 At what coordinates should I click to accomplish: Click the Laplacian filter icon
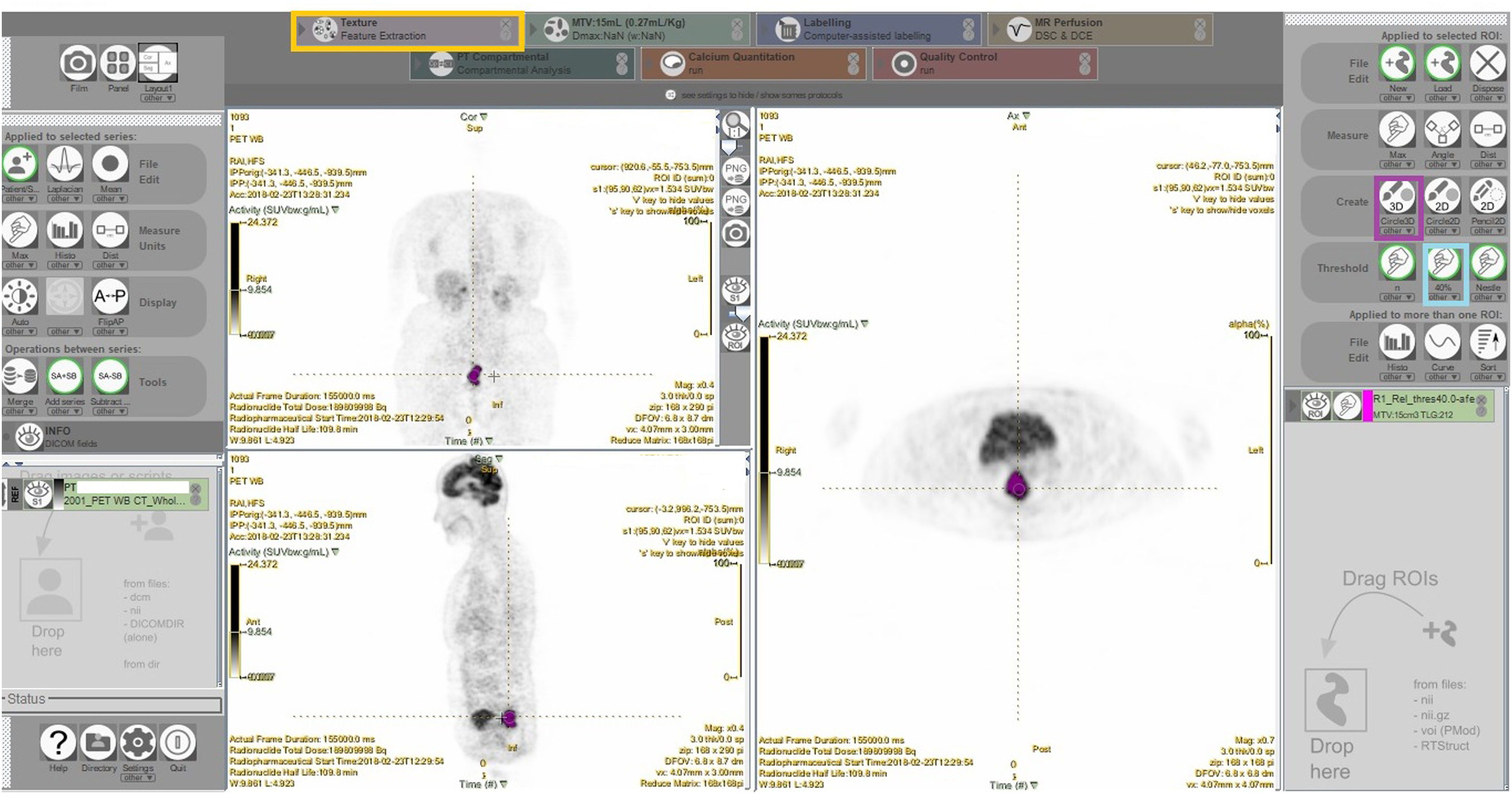click(x=65, y=164)
